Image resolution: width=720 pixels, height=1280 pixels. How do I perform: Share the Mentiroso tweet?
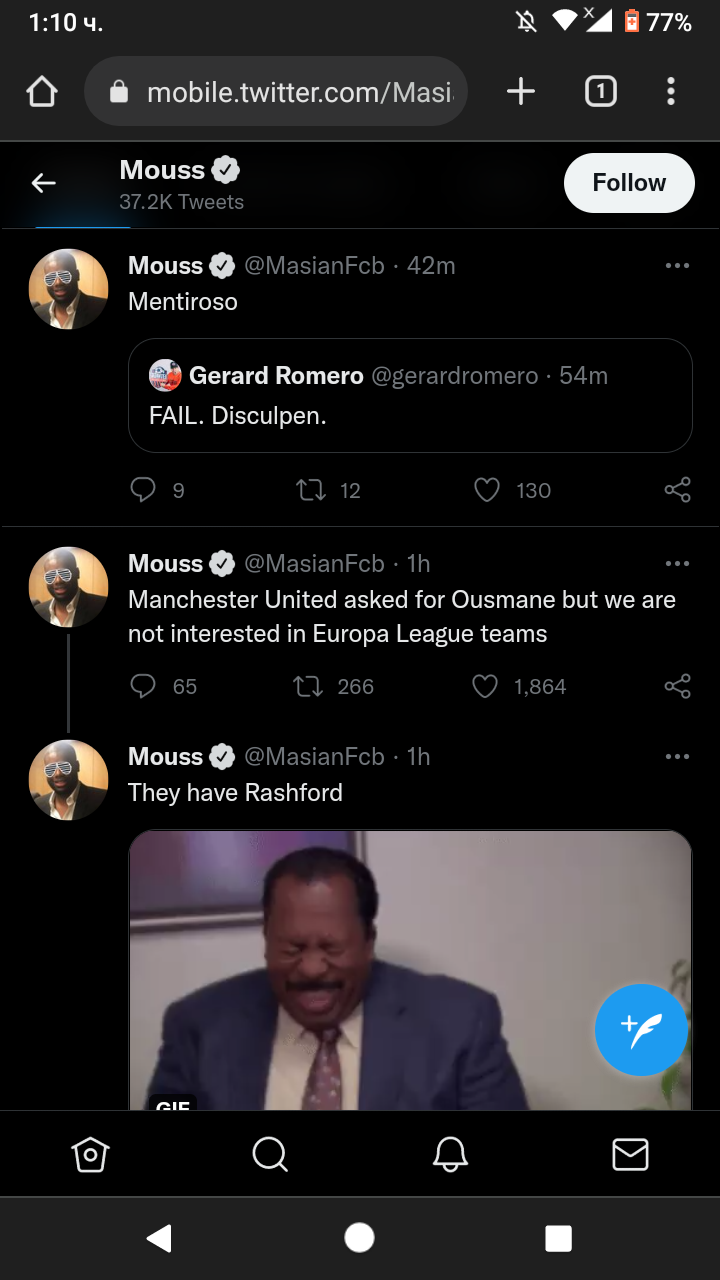coord(677,490)
